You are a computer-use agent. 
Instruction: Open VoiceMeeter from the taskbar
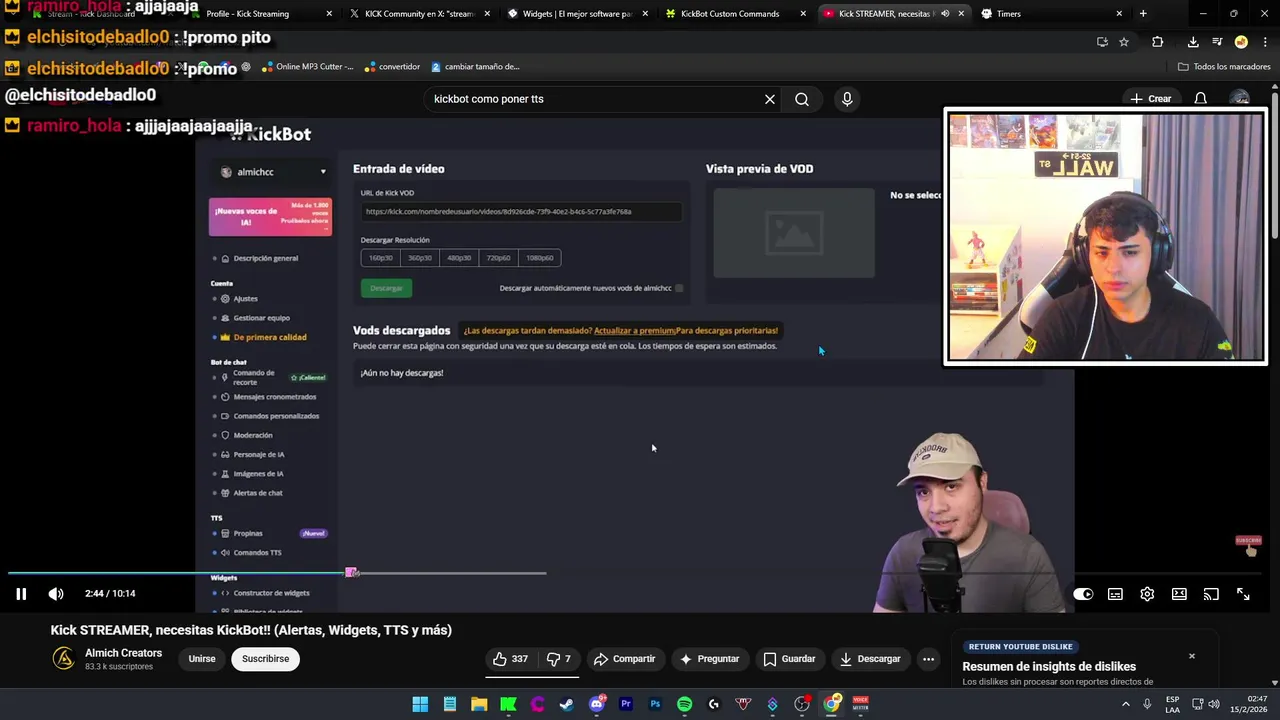point(860,704)
